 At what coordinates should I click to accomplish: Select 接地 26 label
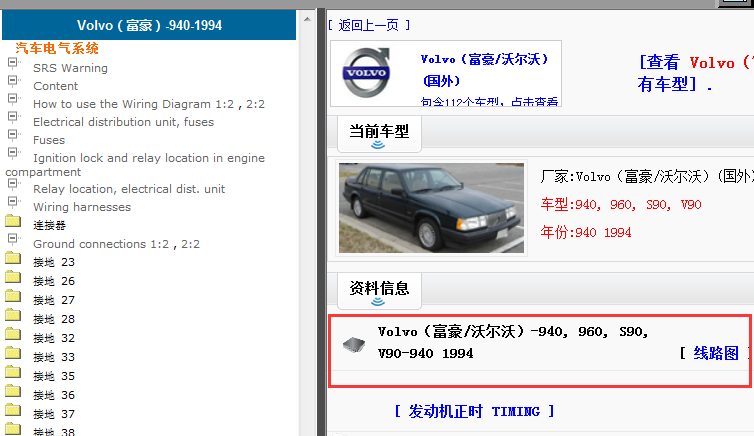point(54,281)
